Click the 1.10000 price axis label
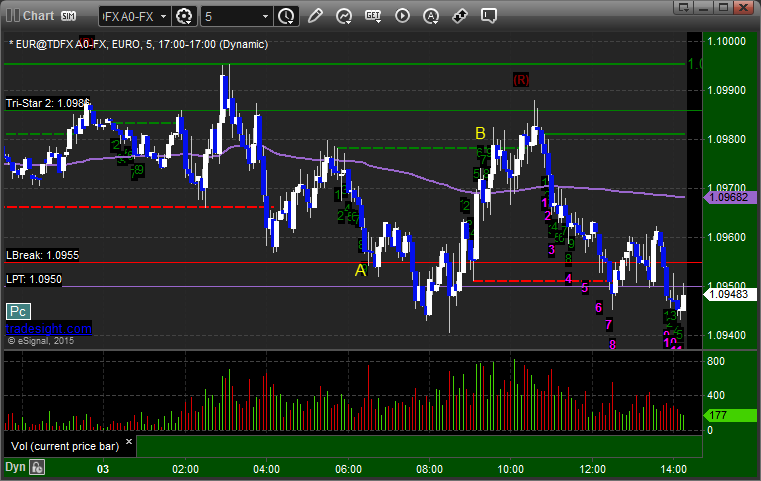 (727, 41)
